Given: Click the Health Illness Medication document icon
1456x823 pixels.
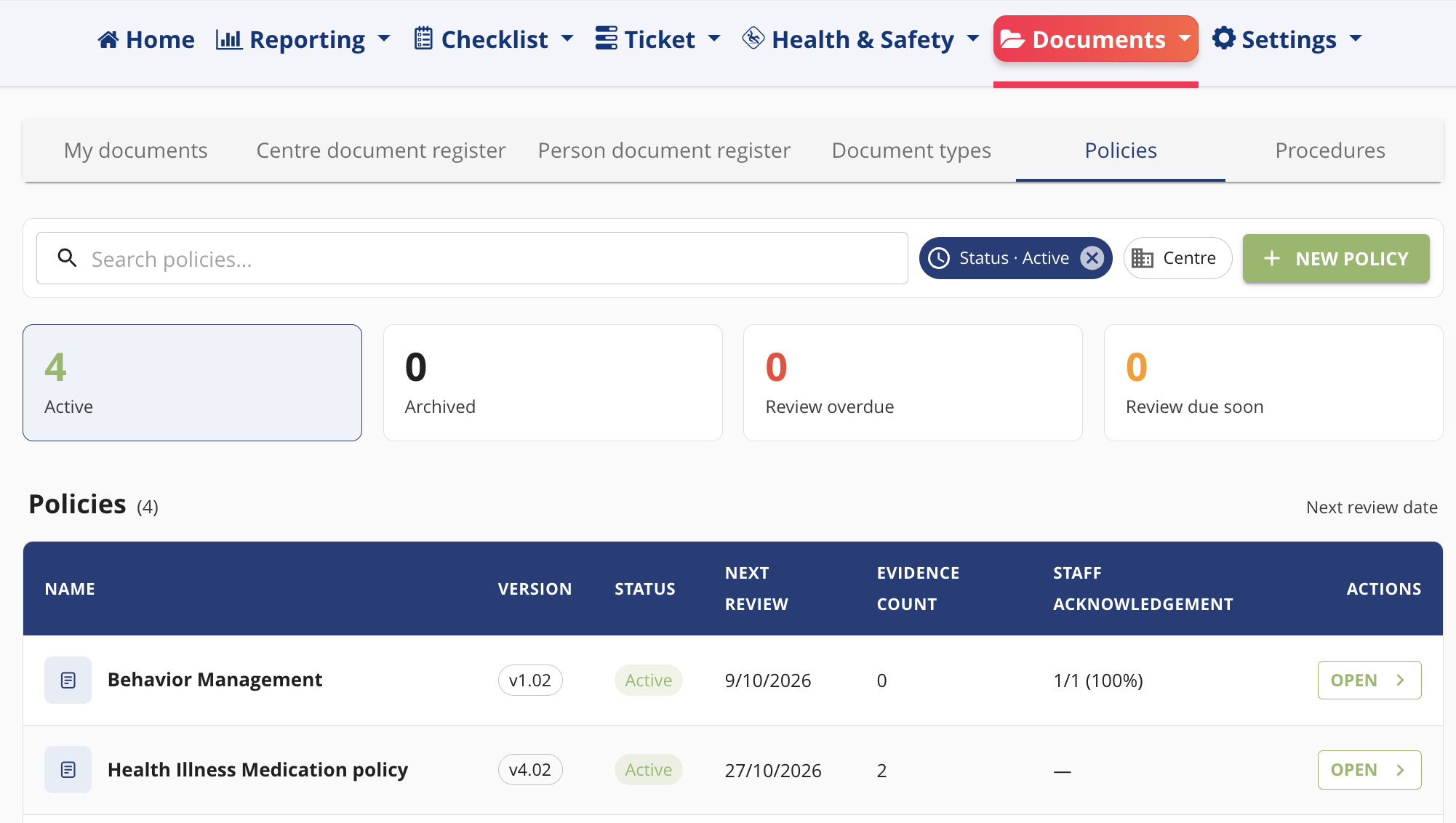Looking at the screenshot, I should coord(68,769).
